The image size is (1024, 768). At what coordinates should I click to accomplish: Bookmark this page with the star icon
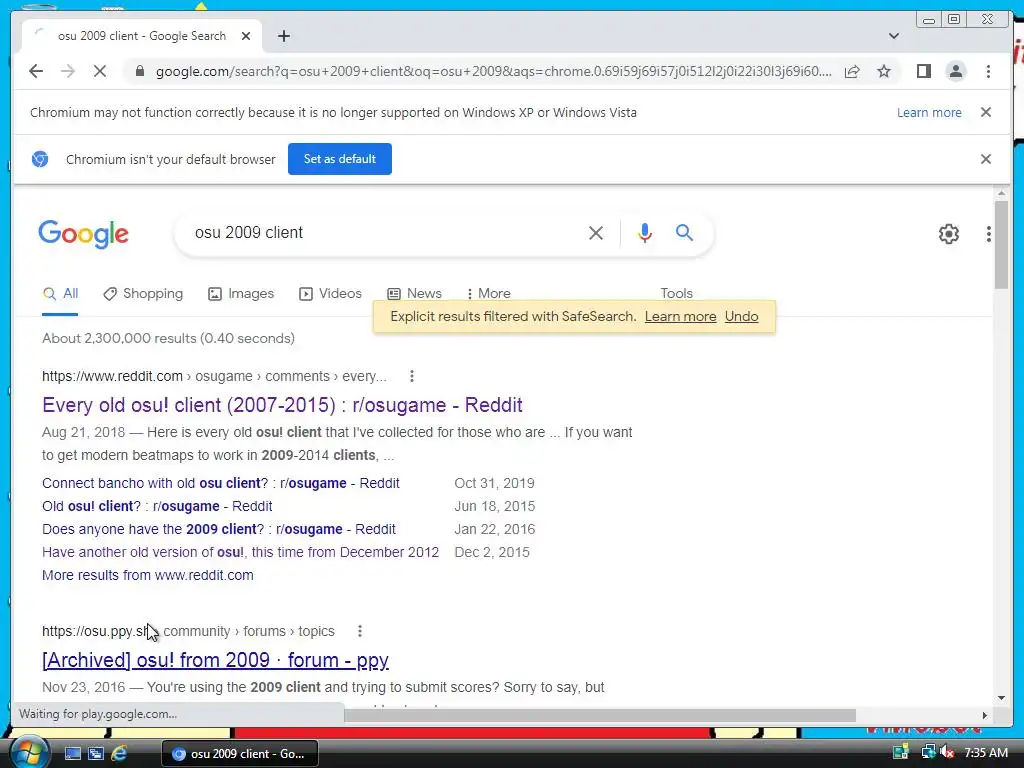coord(884,71)
